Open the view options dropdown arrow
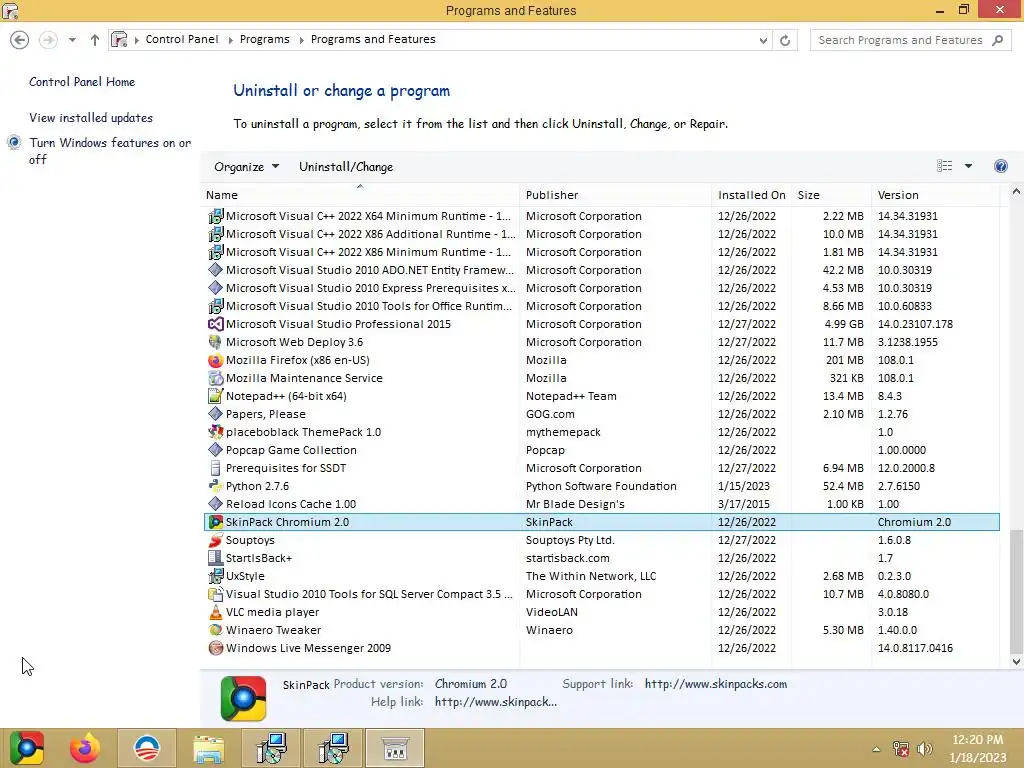Screen dimensions: 1024x768 click(x=968, y=166)
